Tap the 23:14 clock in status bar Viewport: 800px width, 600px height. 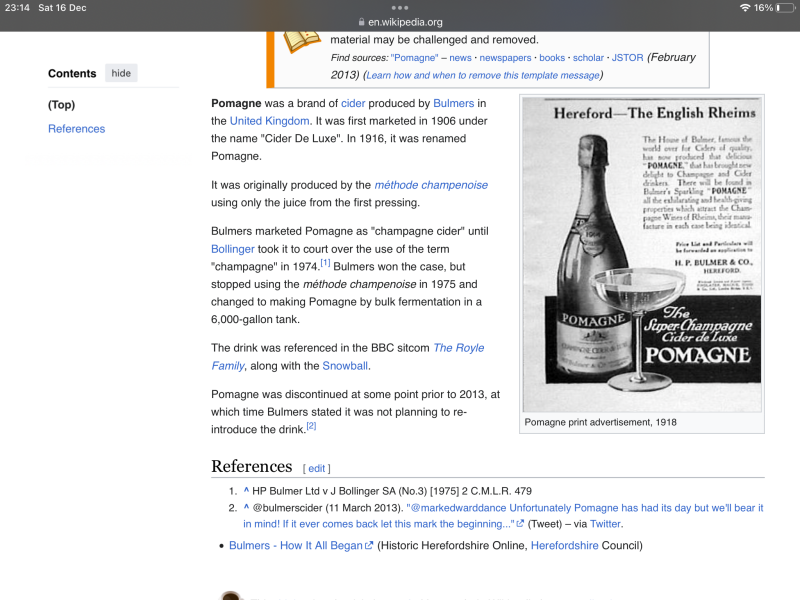pos(17,8)
